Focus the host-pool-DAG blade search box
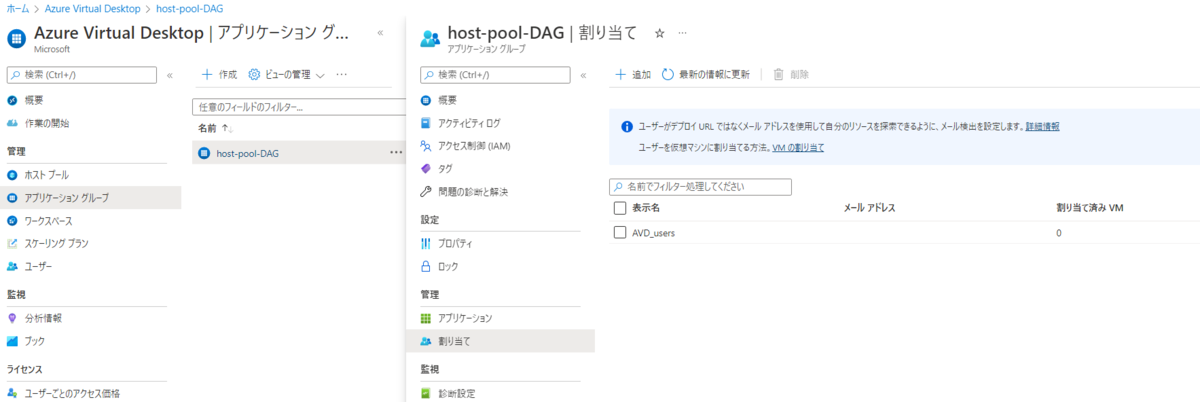This screenshot has width=1200, height=402. [496, 75]
